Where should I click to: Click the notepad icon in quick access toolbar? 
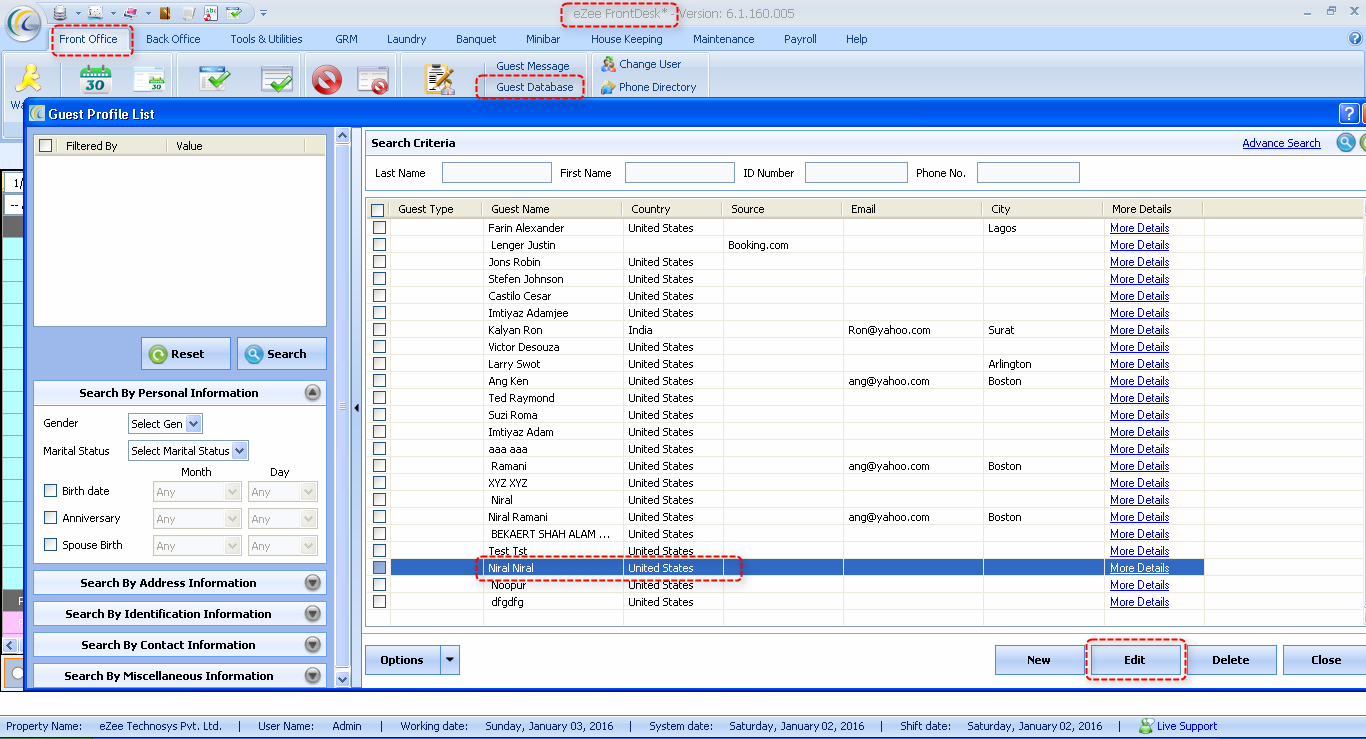pos(188,13)
